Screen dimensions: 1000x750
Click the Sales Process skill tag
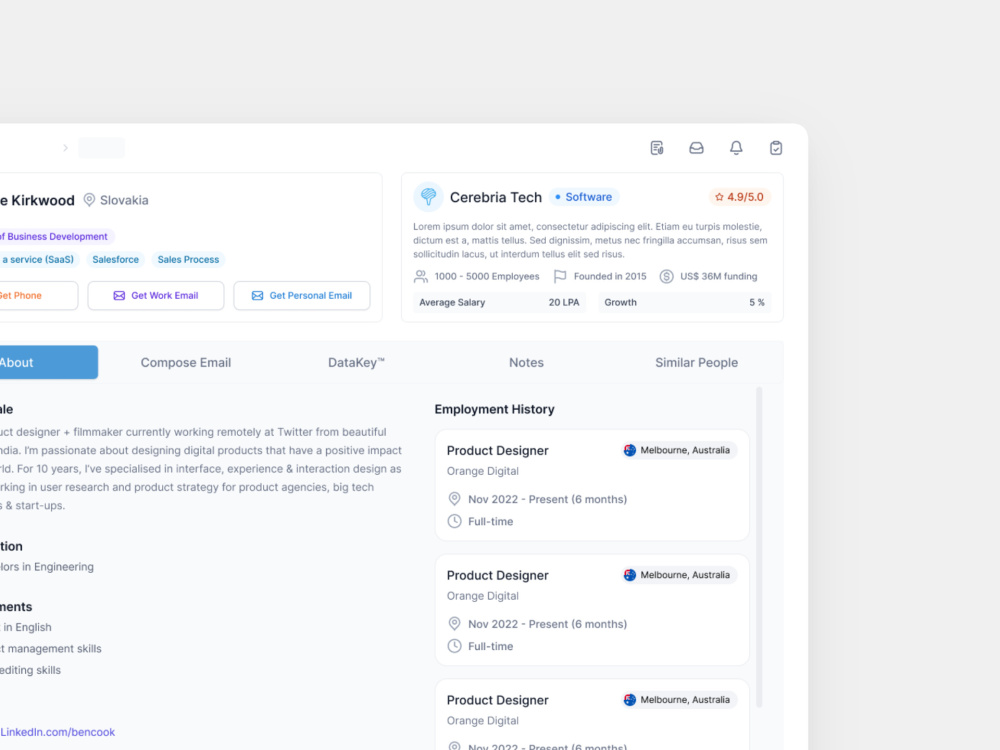pos(188,260)
